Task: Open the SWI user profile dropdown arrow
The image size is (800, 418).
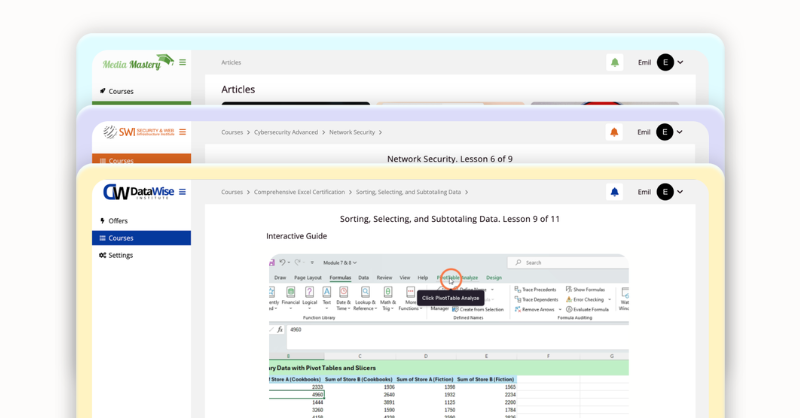Action: [x=681, y=132]
